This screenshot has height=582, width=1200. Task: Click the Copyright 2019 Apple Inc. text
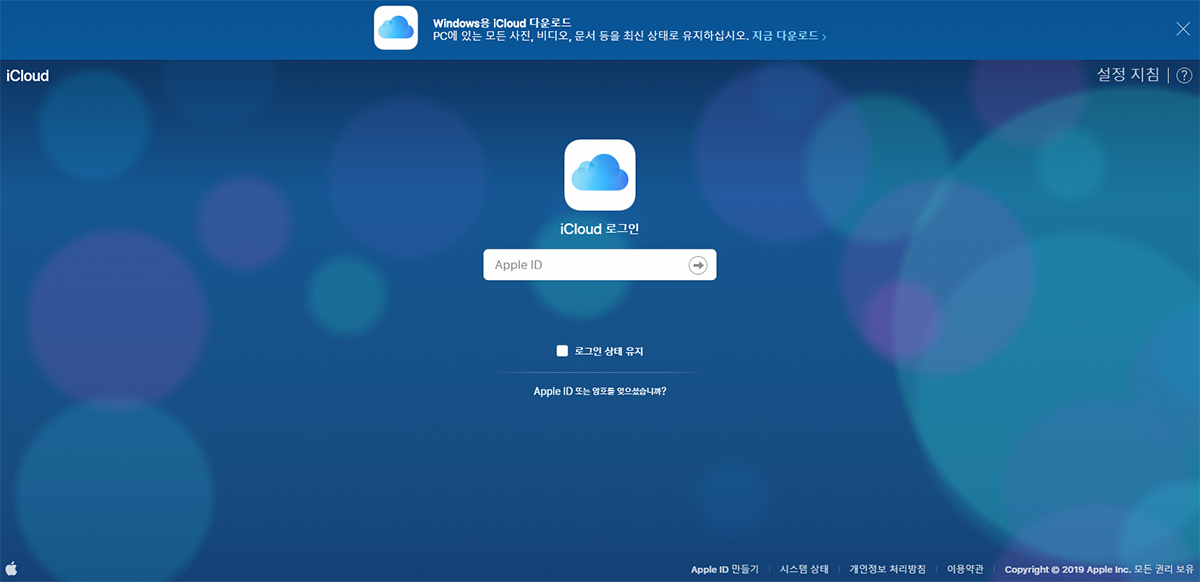(1098, 569)
